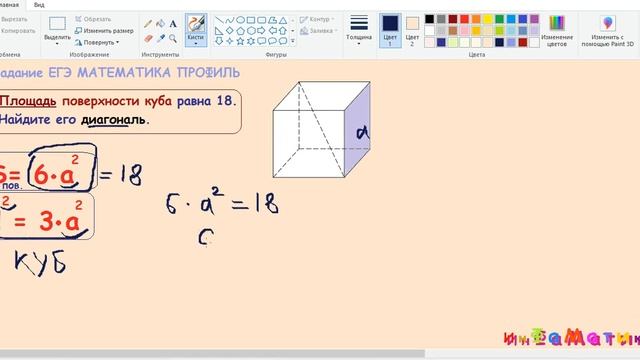Click the Обрезать crop button

click(x=93, y=19)
